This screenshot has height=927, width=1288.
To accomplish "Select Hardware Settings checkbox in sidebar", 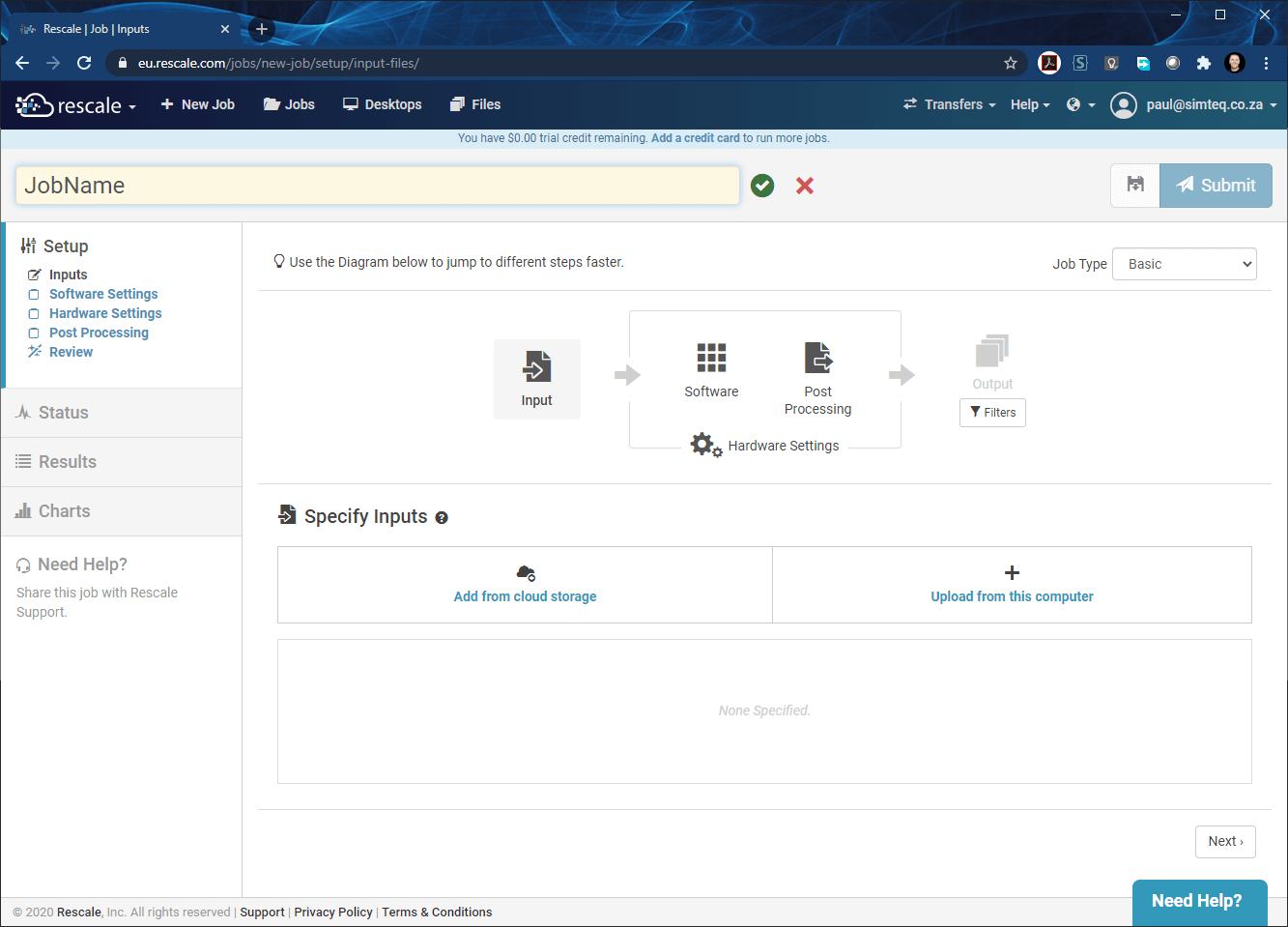I will coord(34,314).
